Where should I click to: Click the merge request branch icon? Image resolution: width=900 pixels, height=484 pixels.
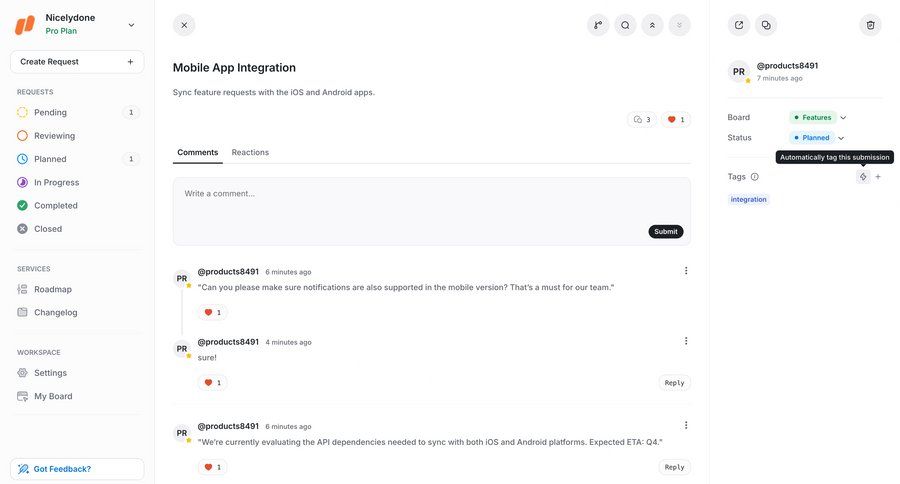[598, 25]
